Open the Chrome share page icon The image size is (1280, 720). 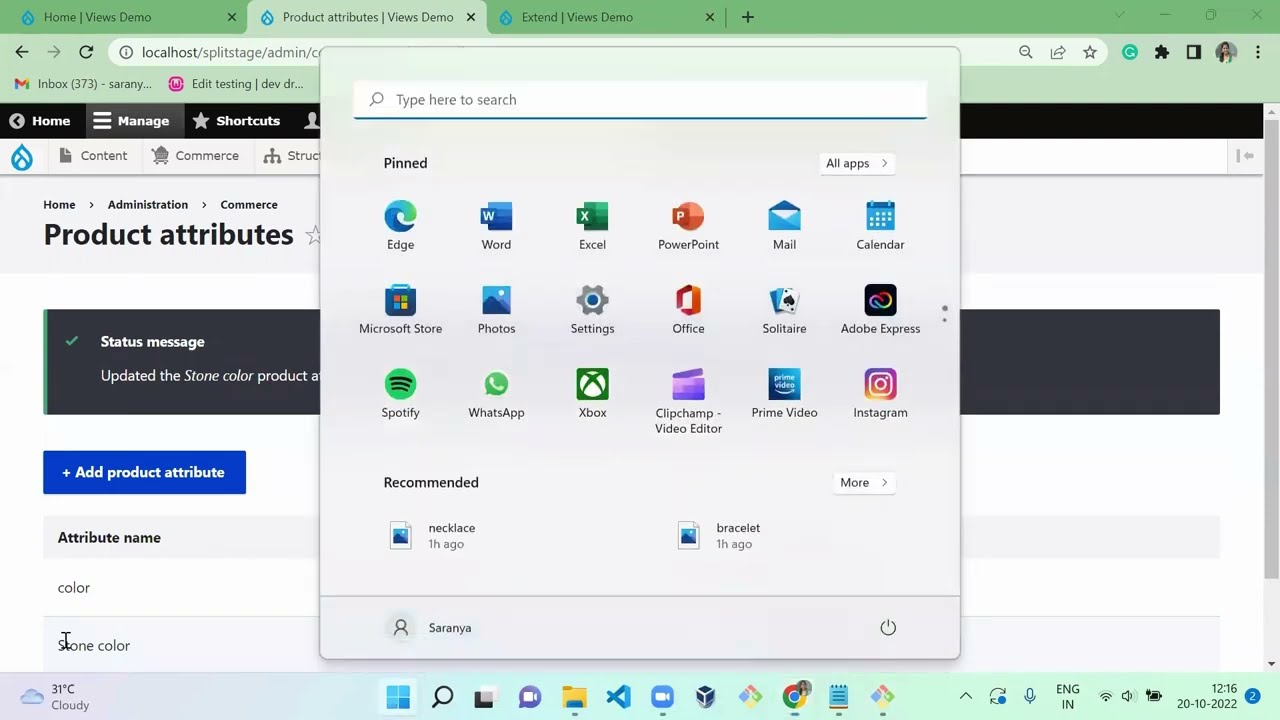click(1058, 52)
